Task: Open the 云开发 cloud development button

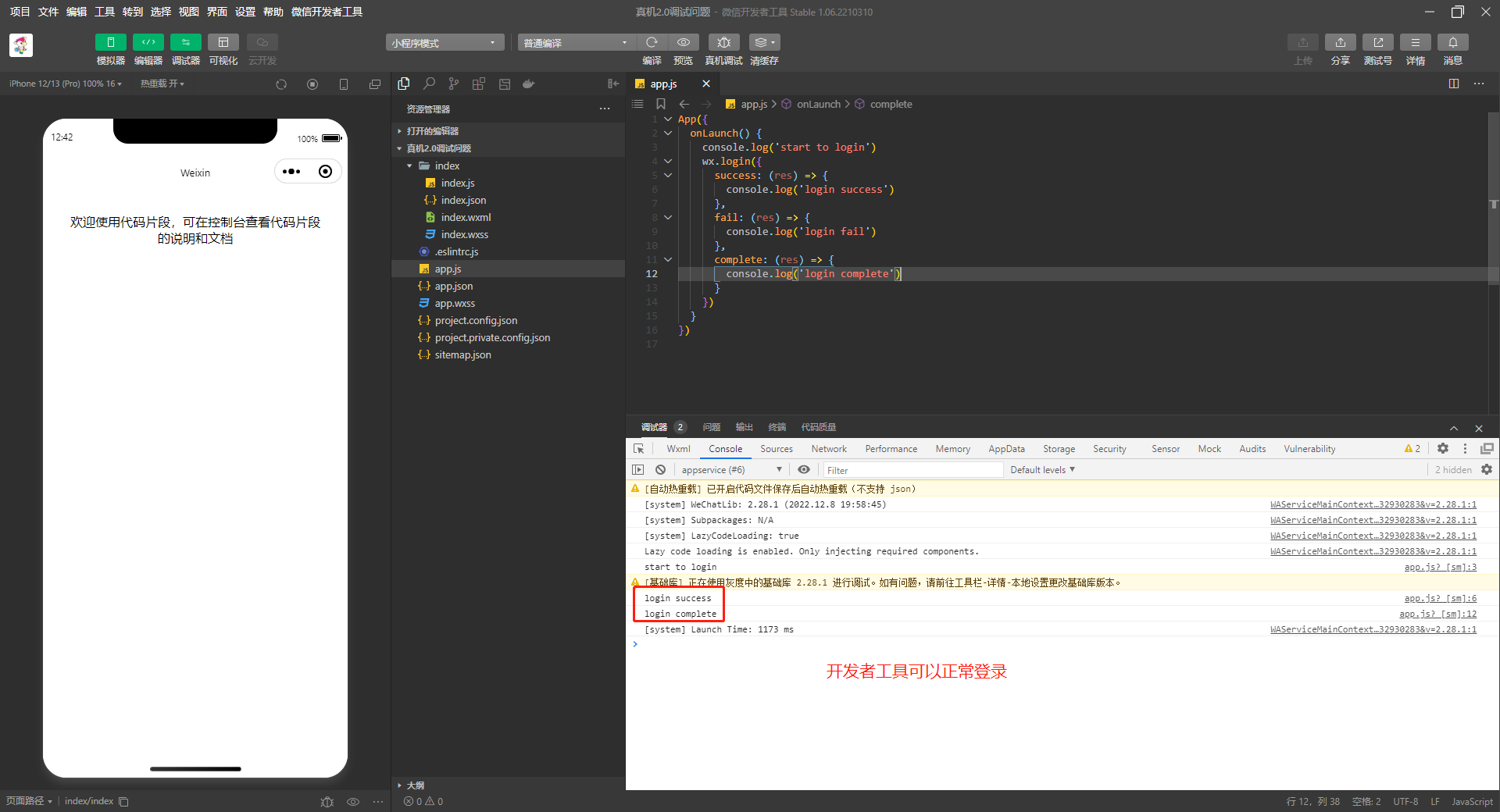Action: (x=262, y=42)
